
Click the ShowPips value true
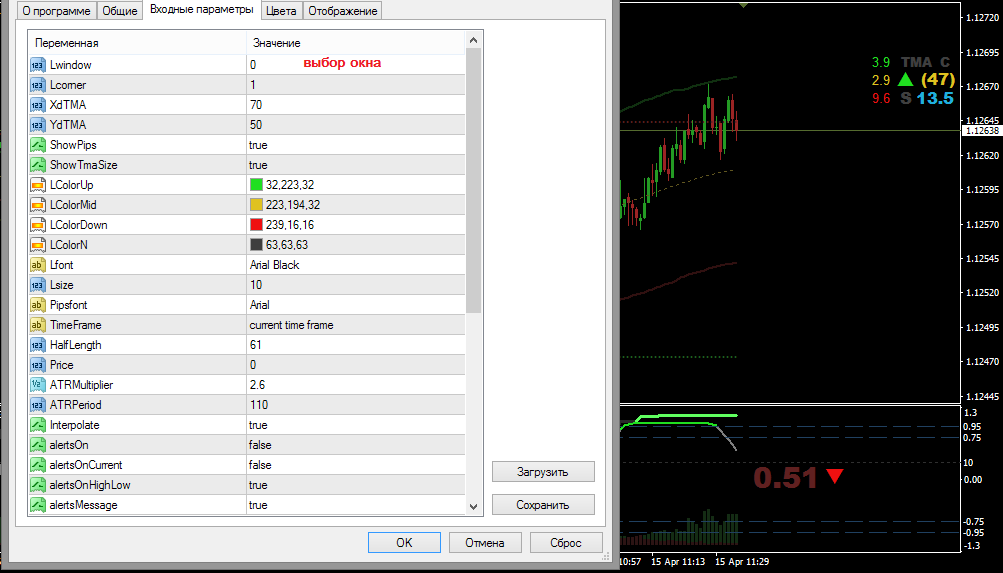(x=258, y=145)
